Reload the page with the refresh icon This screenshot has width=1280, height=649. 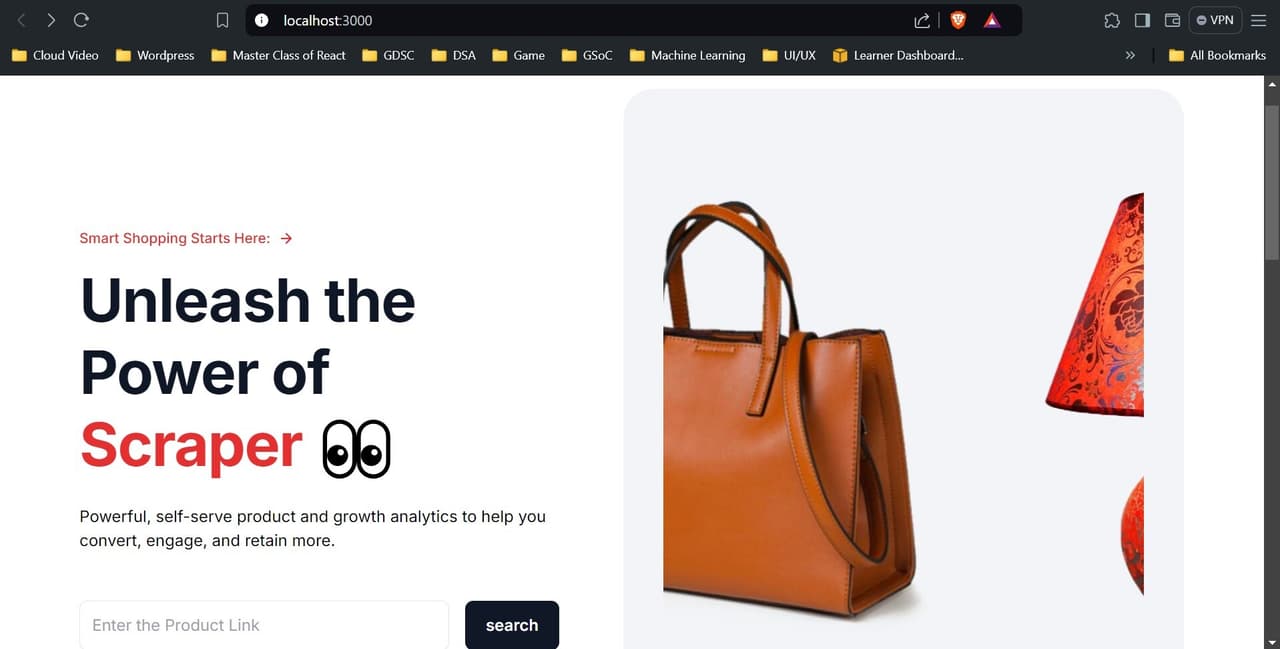(x=82, y=20)
